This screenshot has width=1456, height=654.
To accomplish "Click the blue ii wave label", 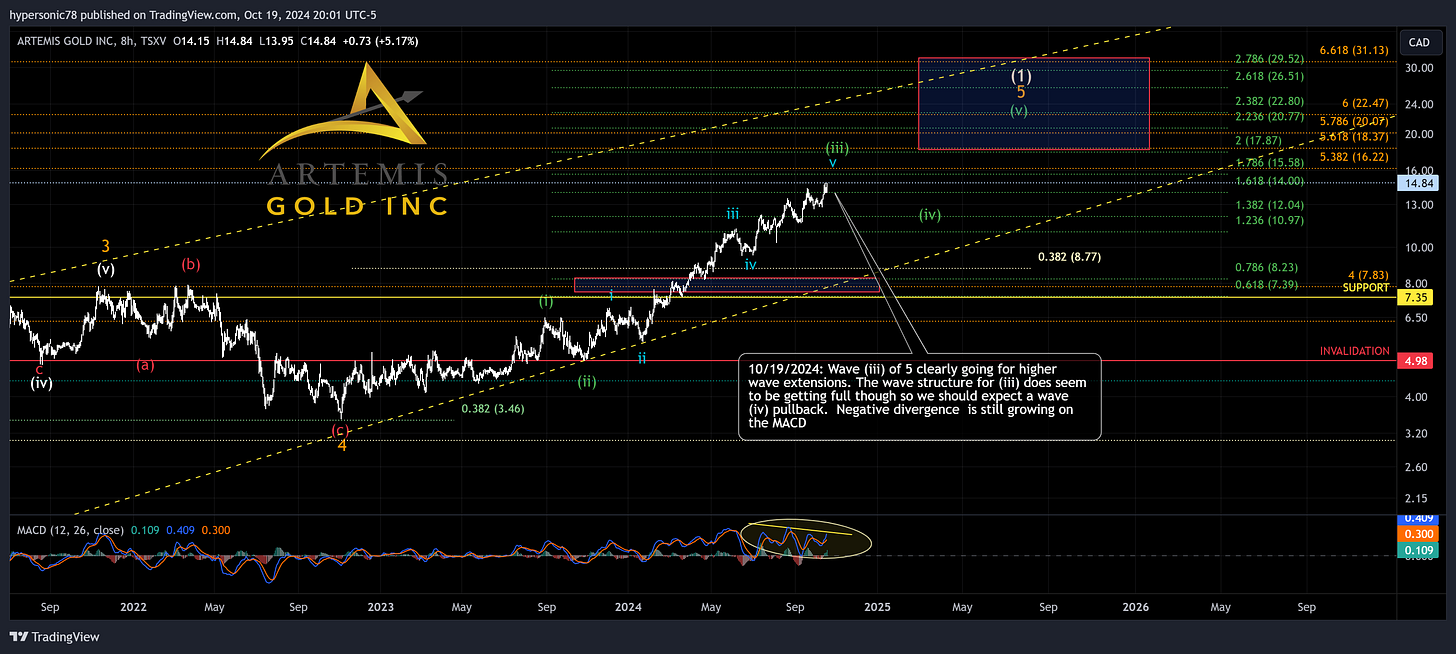I will 642,358.
